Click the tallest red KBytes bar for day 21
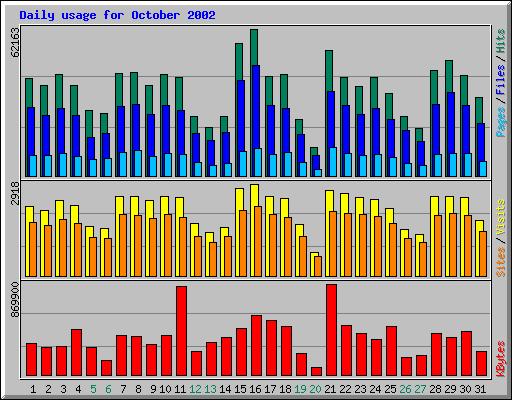The width and height of the screenshot is (512, 400). [331, 330]
